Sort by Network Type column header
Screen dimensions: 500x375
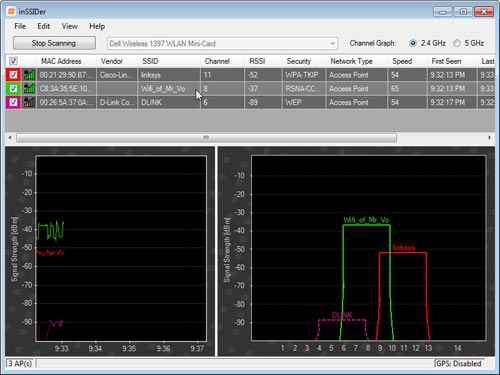357,61
